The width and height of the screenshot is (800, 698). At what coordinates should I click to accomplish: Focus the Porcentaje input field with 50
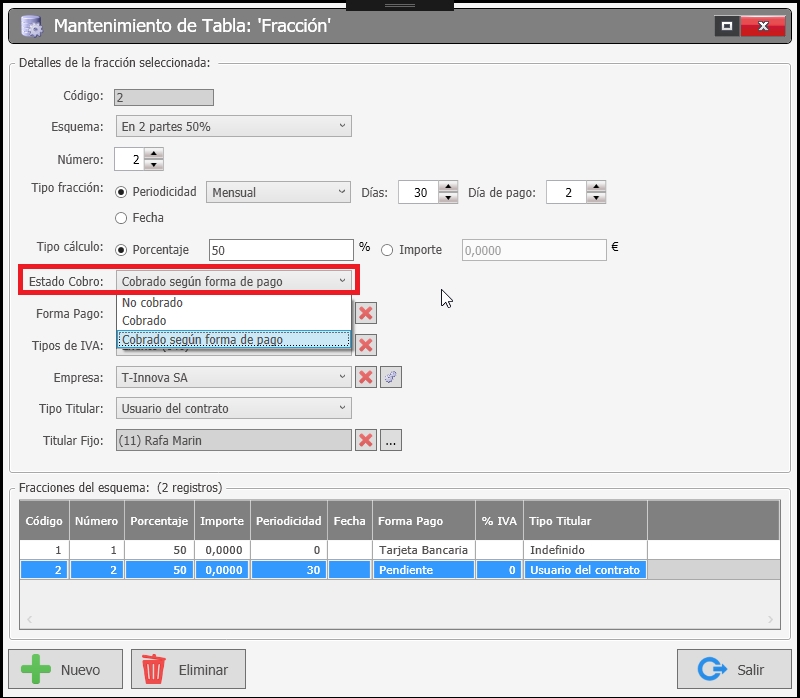(281, 250)
